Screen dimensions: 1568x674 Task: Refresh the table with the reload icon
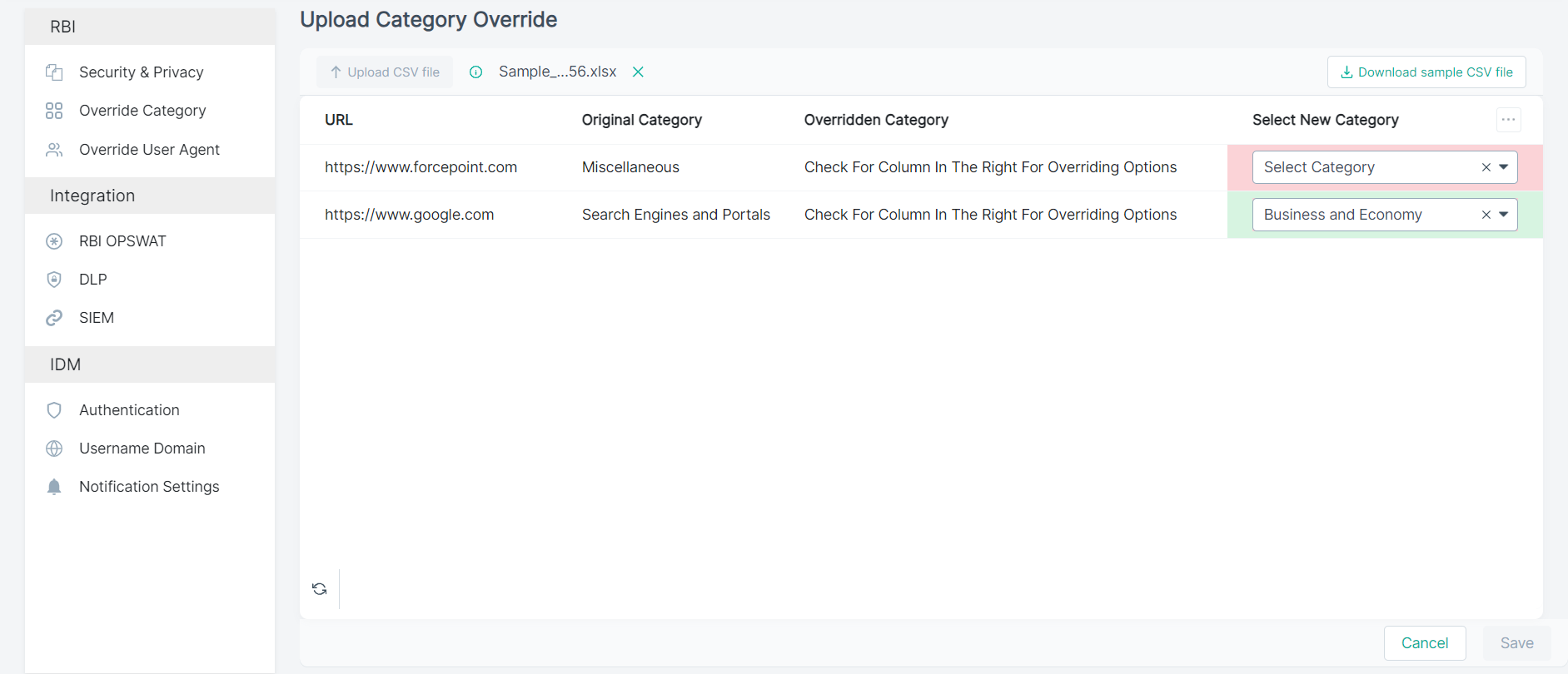pyautogui.click(x=320, y=589)
